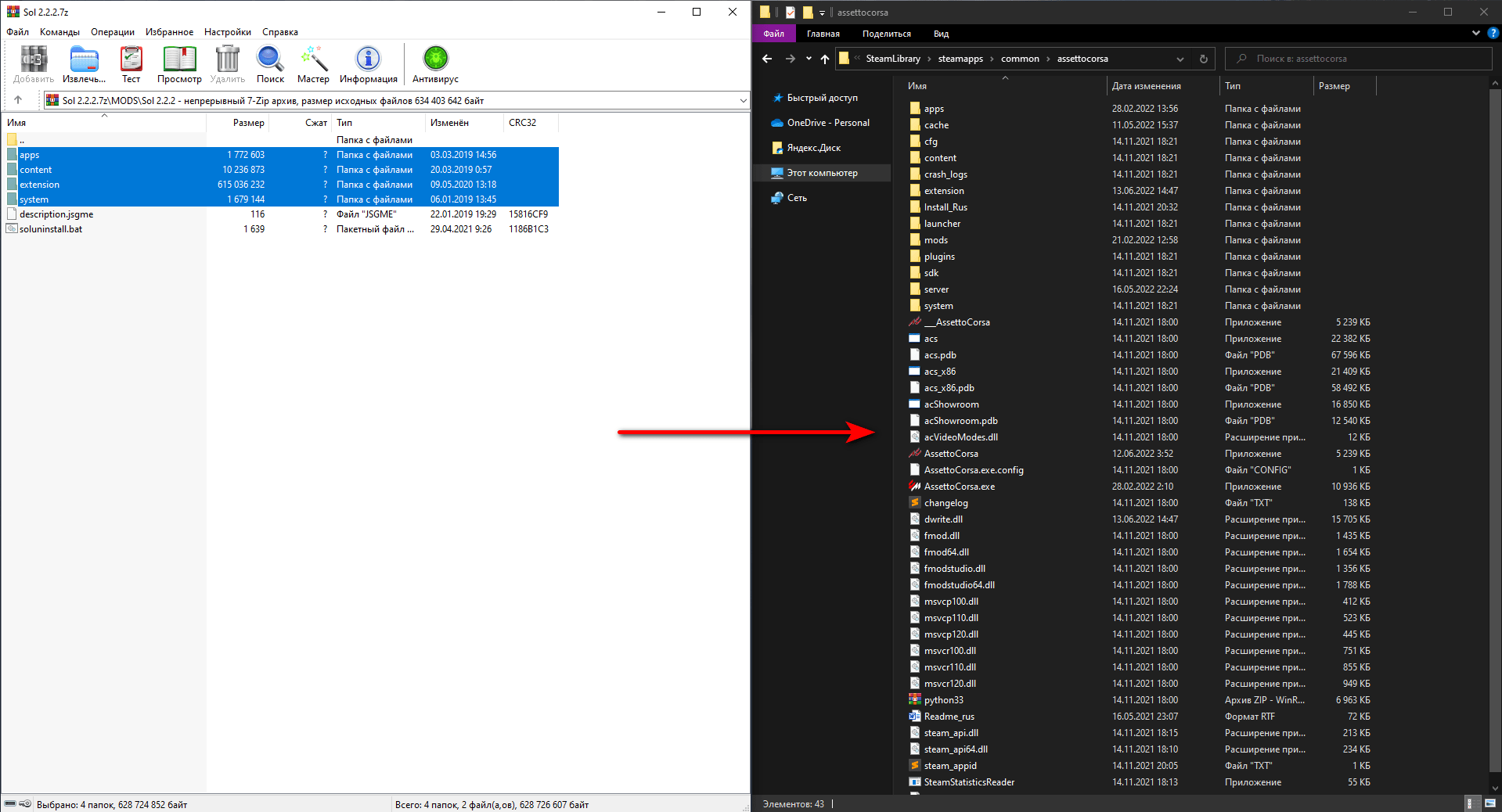This screenshot has width=1502, height=812.
Task: Show archive Информация in WinRAR
Action: click(x=368, y=64)
